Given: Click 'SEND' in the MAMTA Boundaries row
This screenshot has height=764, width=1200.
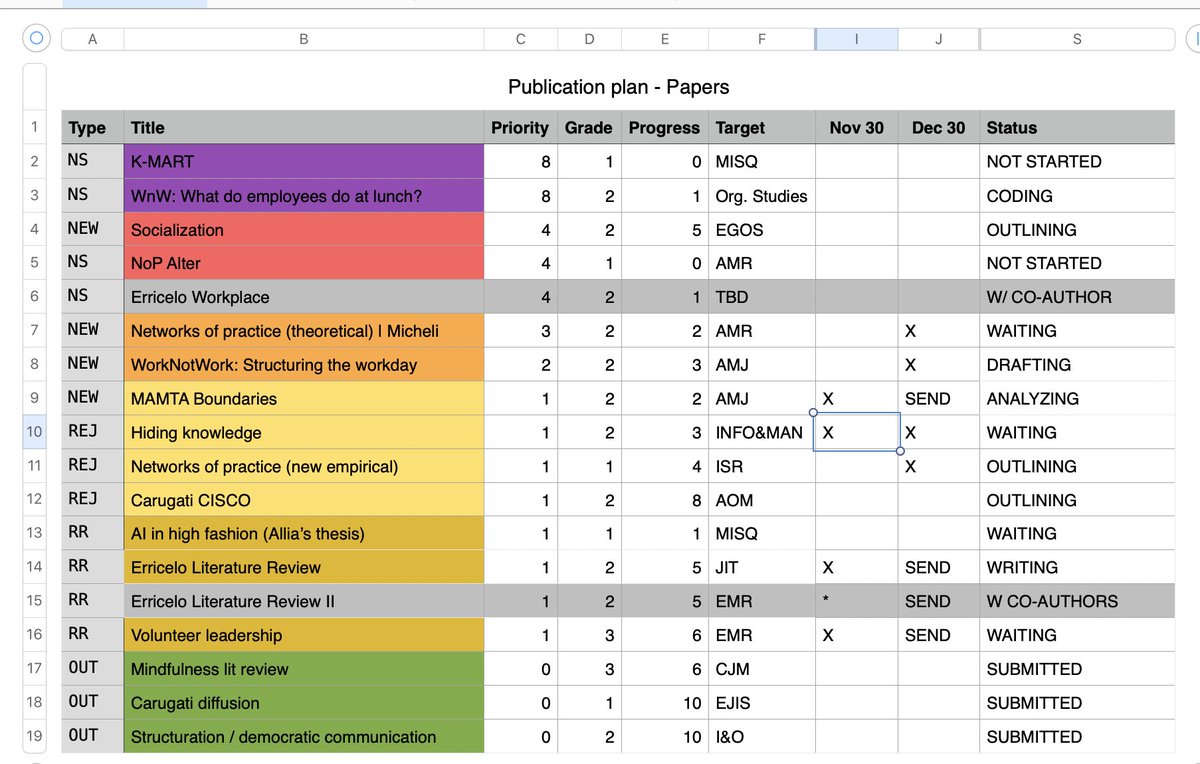Looking at the screenshot, I should tap(927, 399).
